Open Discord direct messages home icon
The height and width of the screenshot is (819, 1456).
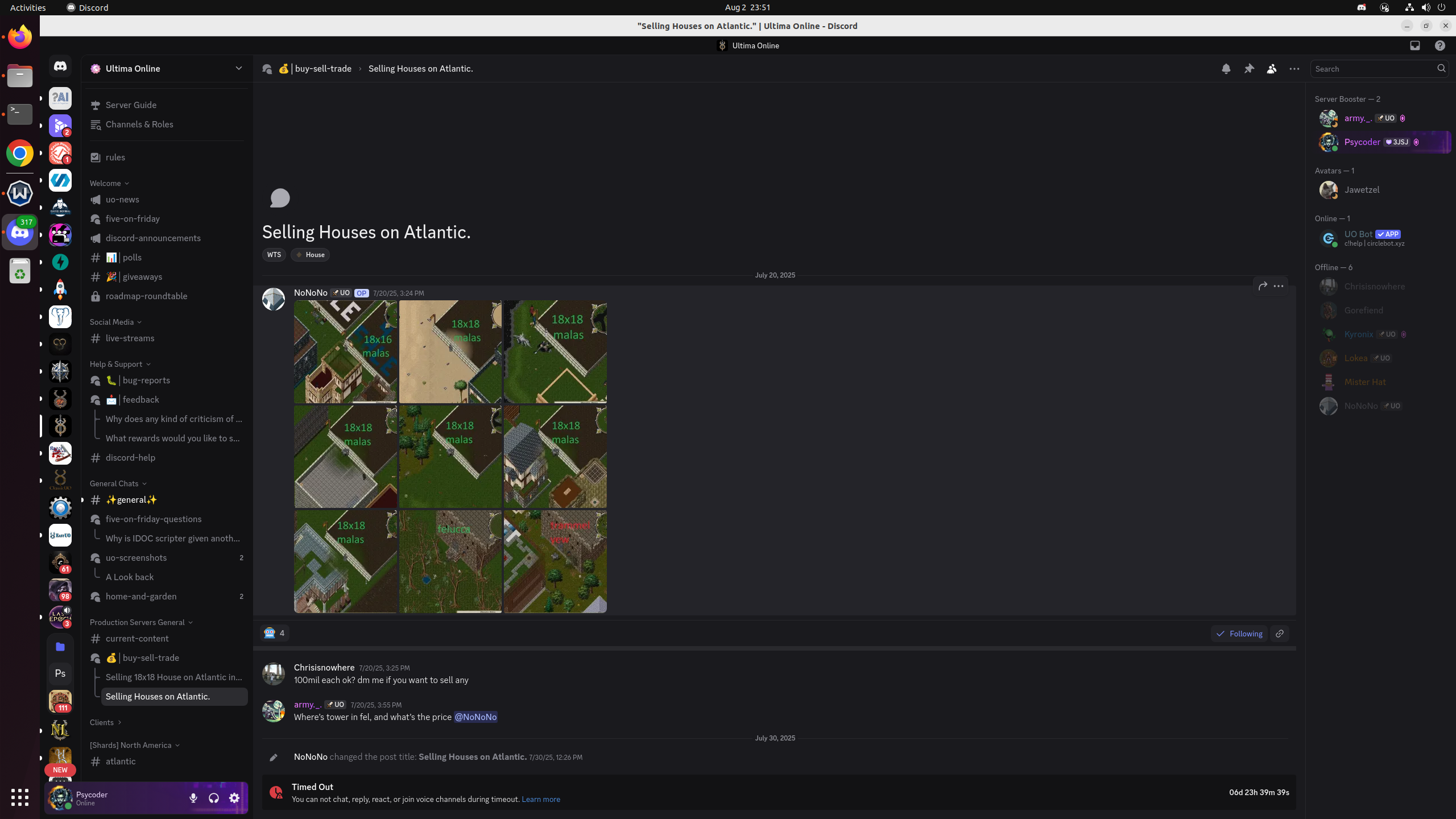coord(60,67)
